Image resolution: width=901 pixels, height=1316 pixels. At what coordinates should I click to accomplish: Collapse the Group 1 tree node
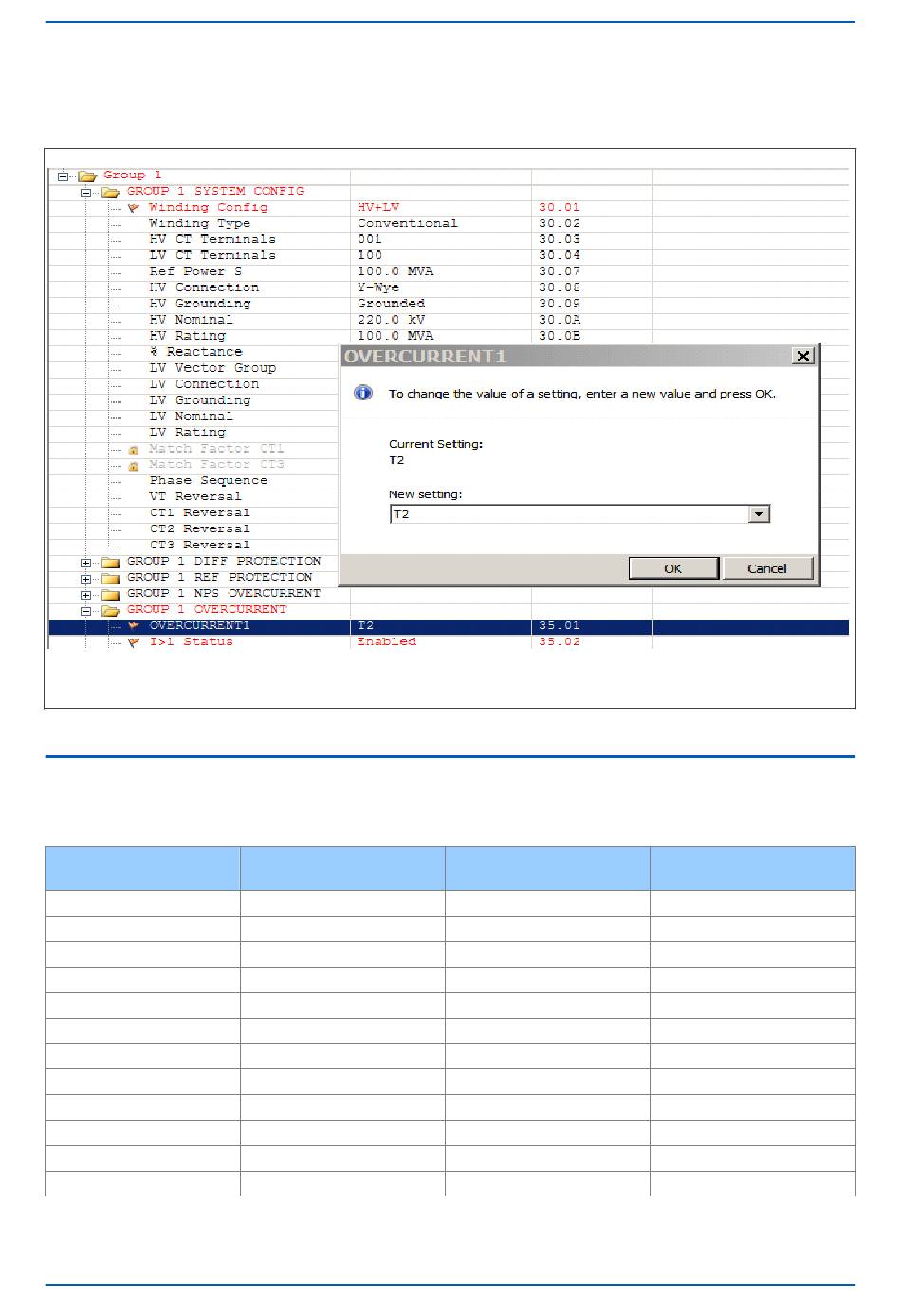pyautogui.click(x=64, y=176)
